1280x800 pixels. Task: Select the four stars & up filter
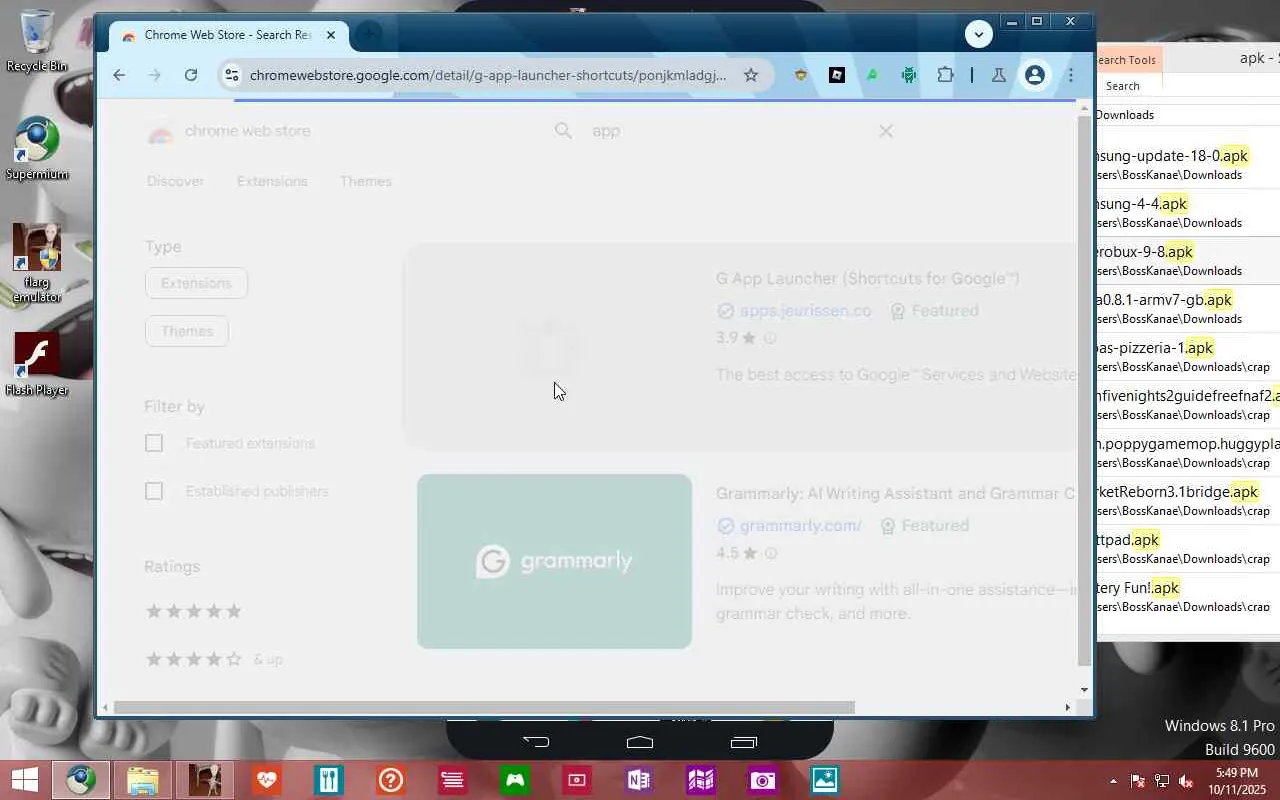[214, 659]
